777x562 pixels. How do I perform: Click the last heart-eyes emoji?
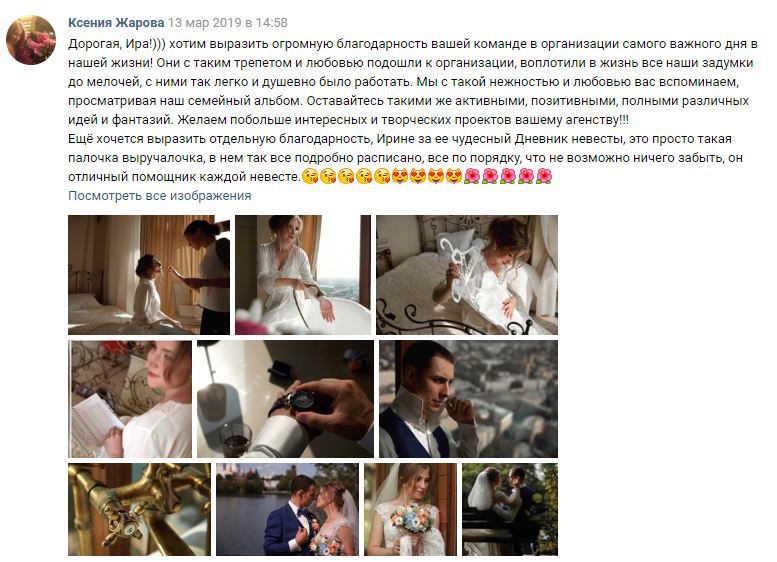tap(454, 176)
